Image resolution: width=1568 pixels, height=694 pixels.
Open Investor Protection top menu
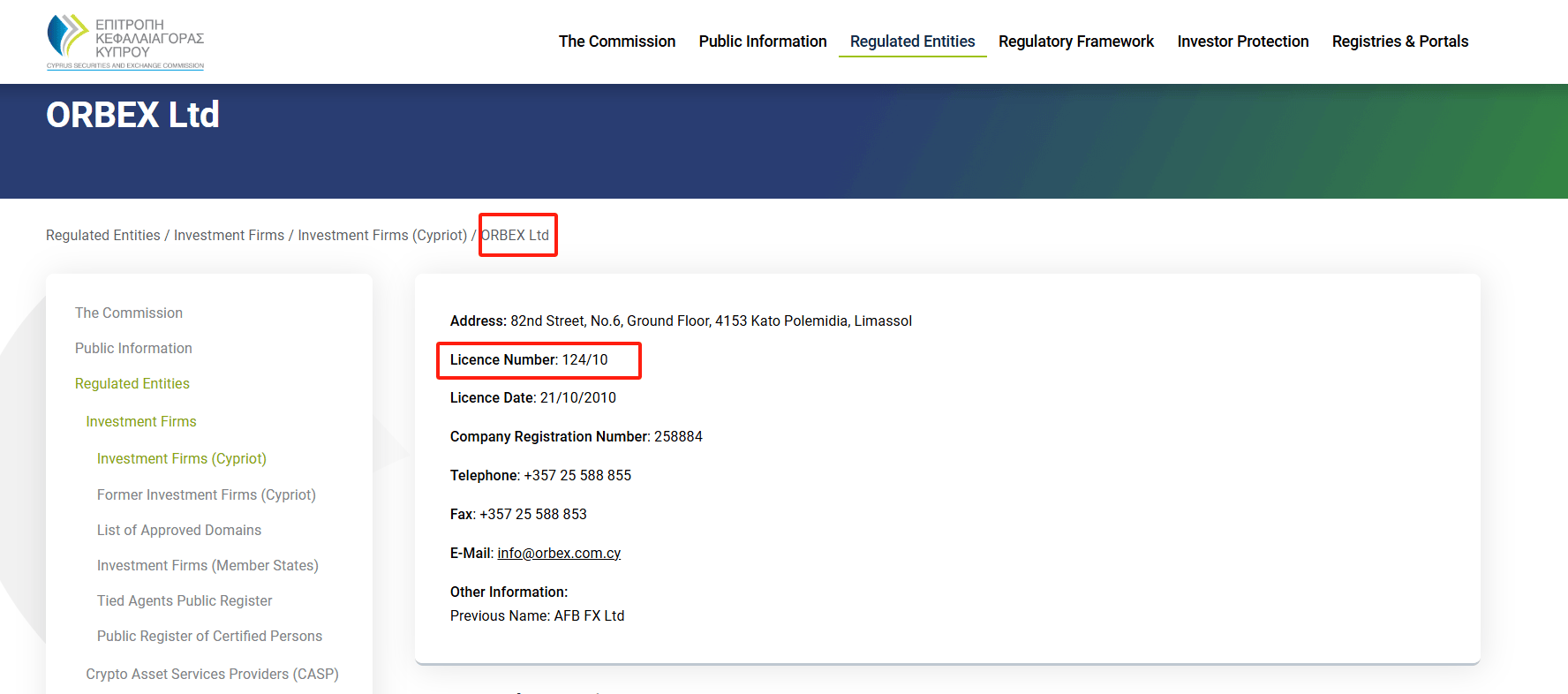(1243, 41)
